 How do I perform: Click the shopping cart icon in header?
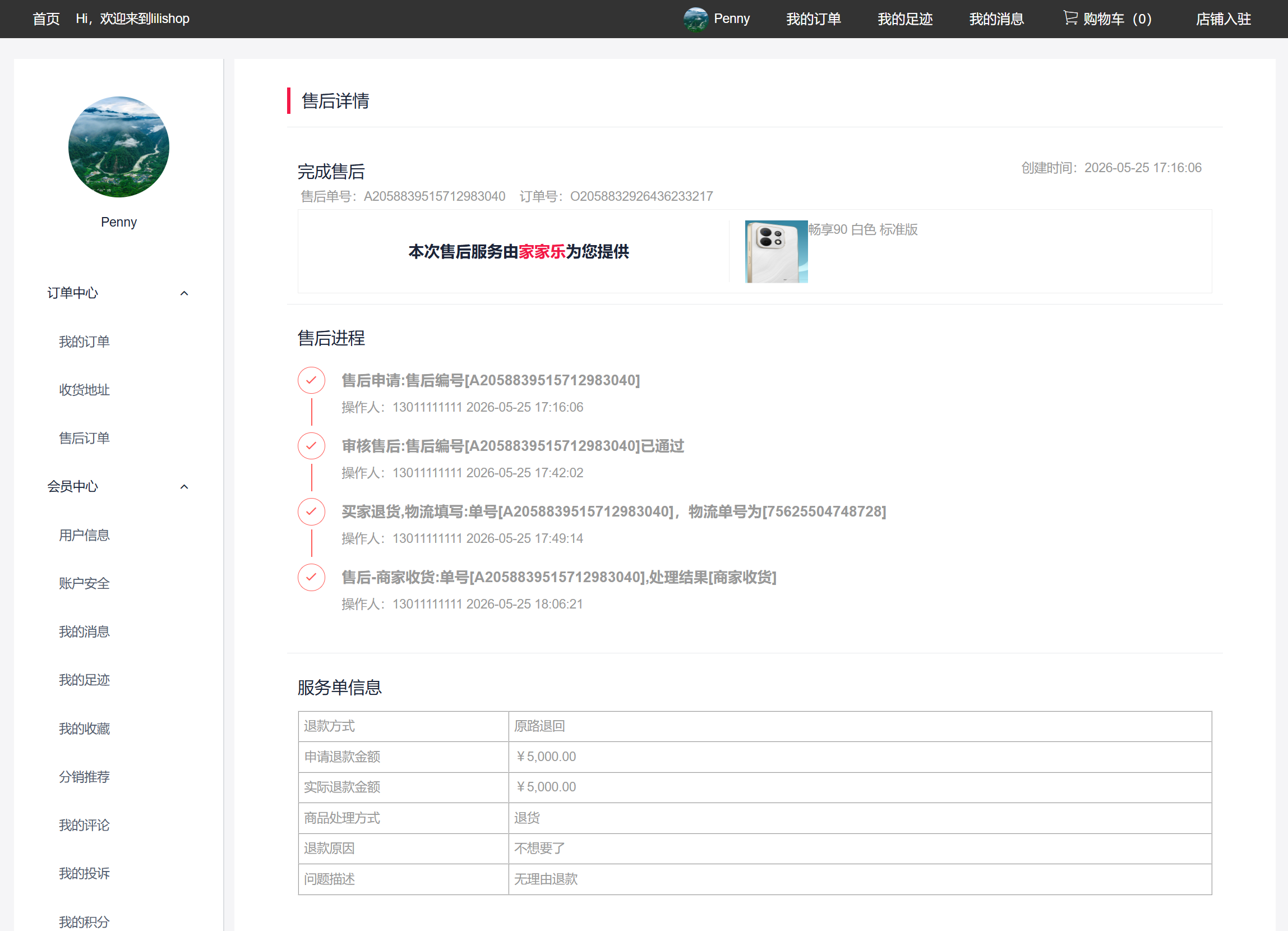pos(1070,18)
